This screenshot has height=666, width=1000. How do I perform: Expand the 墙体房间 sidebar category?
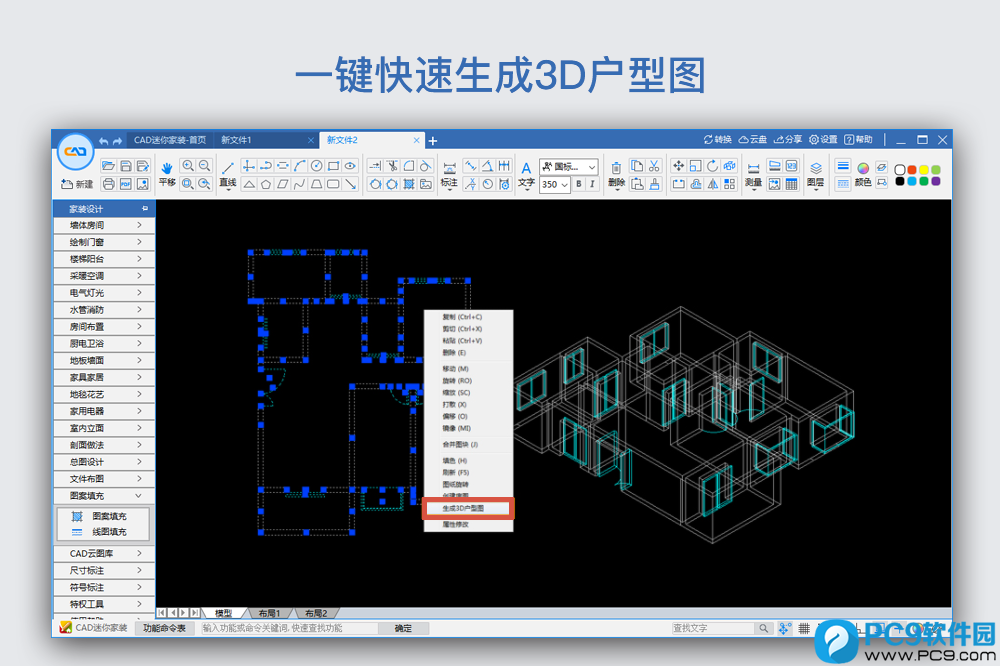tap(104, 225)
